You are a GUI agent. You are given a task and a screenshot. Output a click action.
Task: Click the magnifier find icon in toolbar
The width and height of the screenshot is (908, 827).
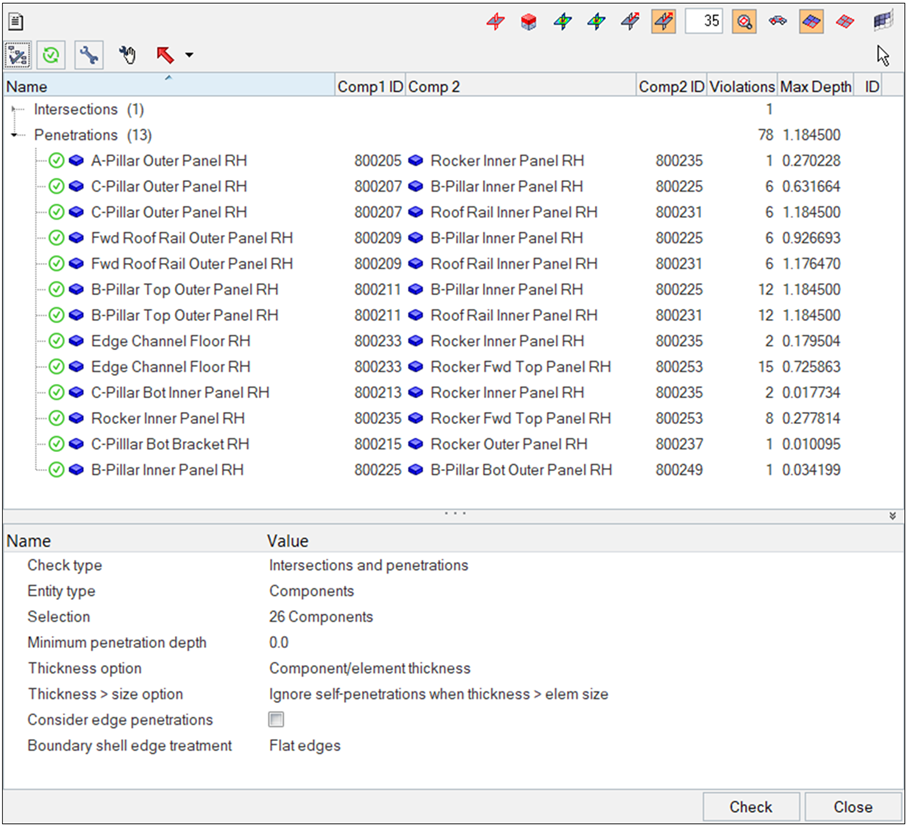pos(744,21)
